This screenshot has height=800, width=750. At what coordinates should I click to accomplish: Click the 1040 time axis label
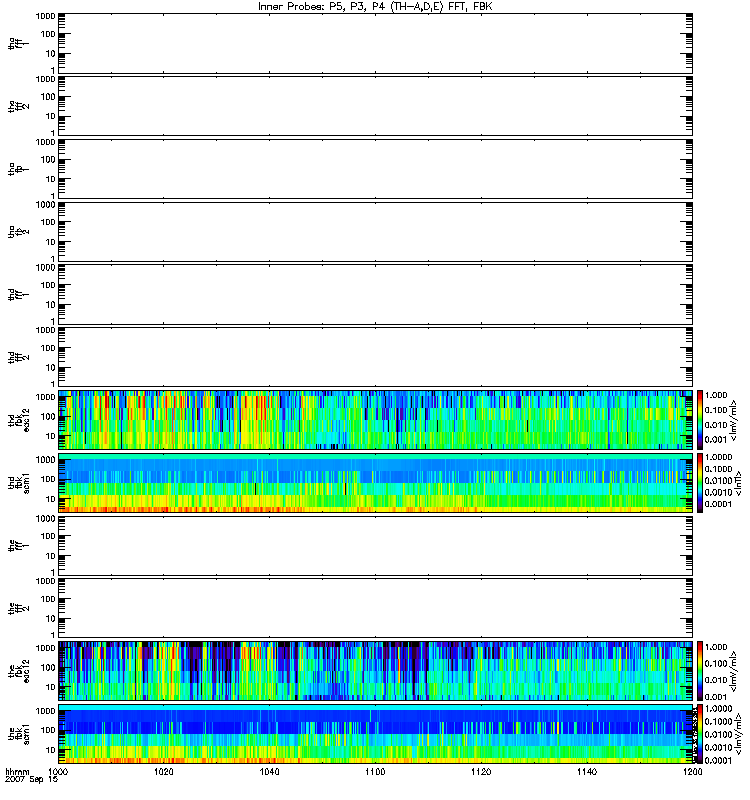(x=269, y=771)
